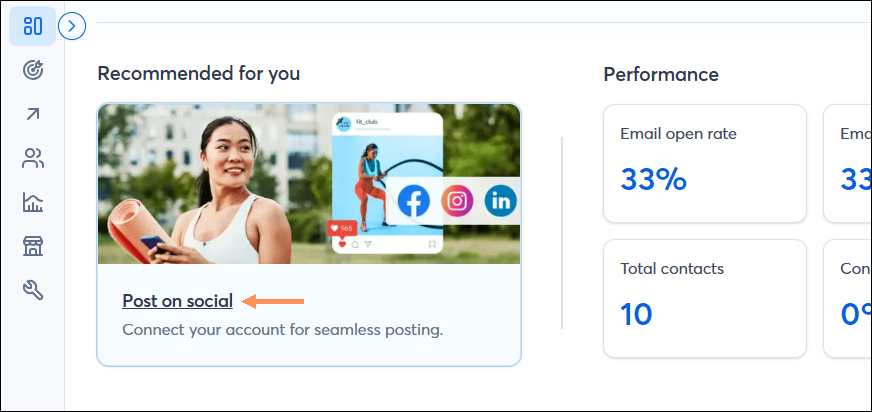Open the Email open rate card
872x412 pixels.
coord(705,163)
